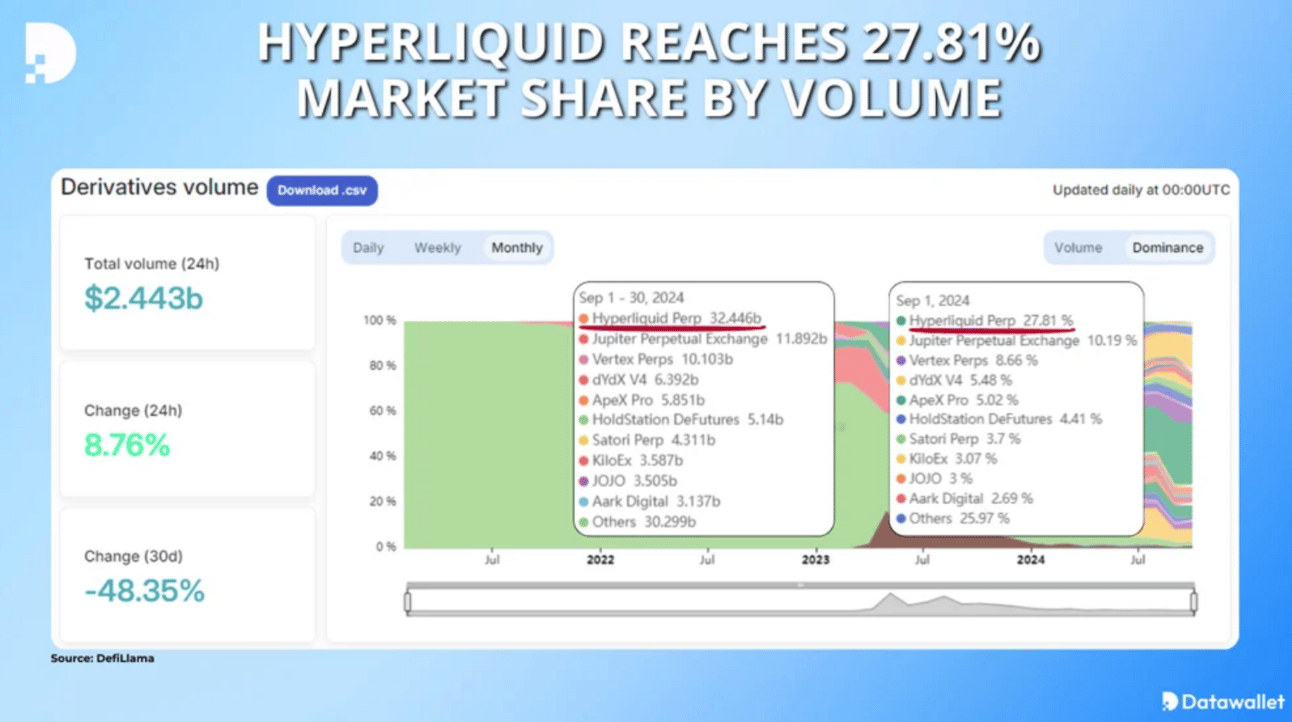Click 'HoldStation DeFutures 5.14b' row
The height and width of the screenshot is (722, 1292).
pyautogui.click(x=681, y=420)
